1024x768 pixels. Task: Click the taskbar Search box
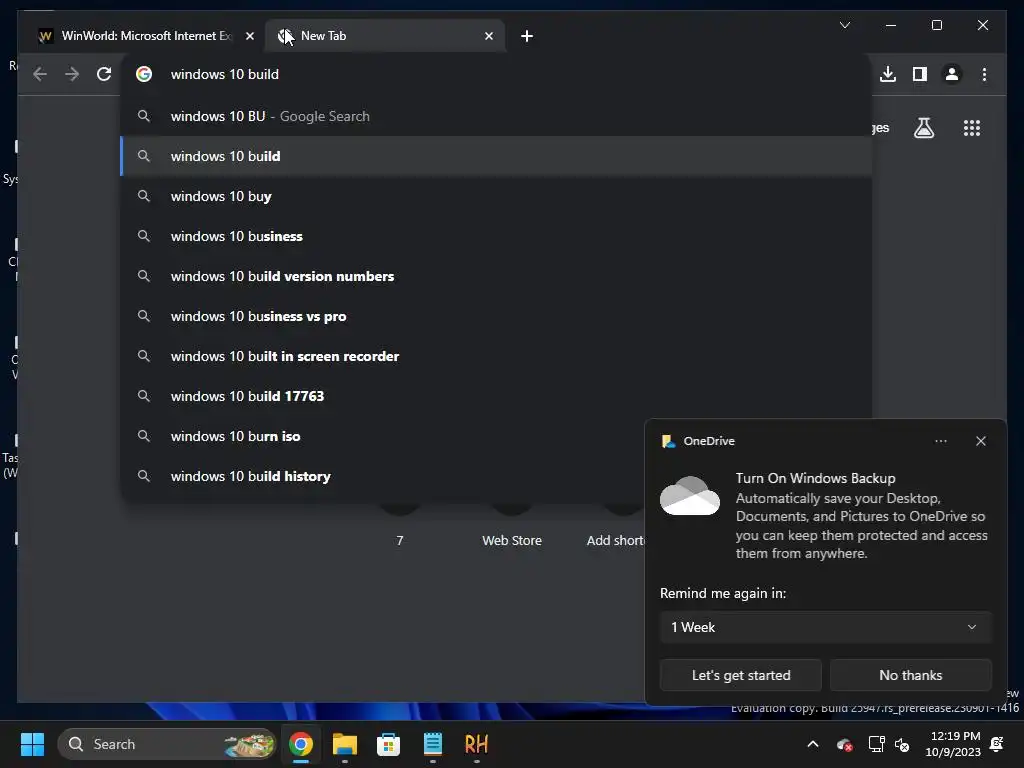(x=167, y=744)
